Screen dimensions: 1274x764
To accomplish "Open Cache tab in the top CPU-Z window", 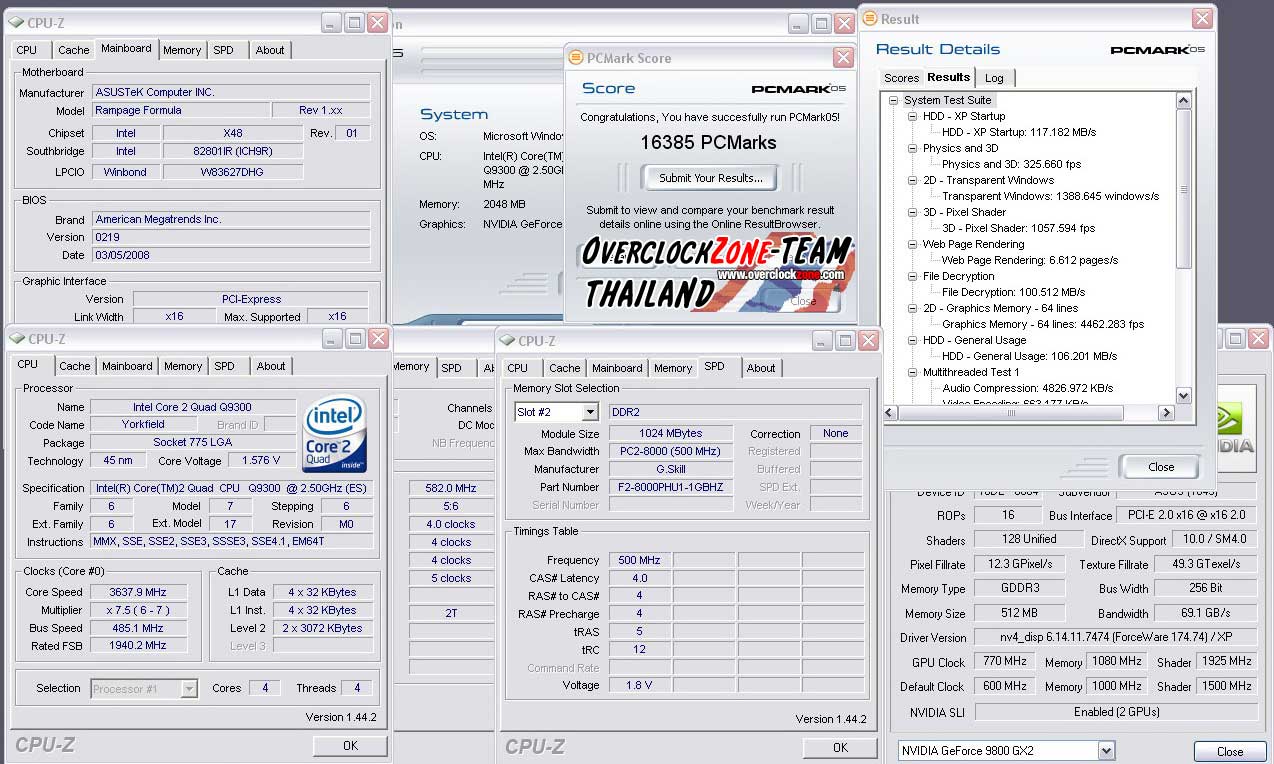I will click(x=74, y=50).
